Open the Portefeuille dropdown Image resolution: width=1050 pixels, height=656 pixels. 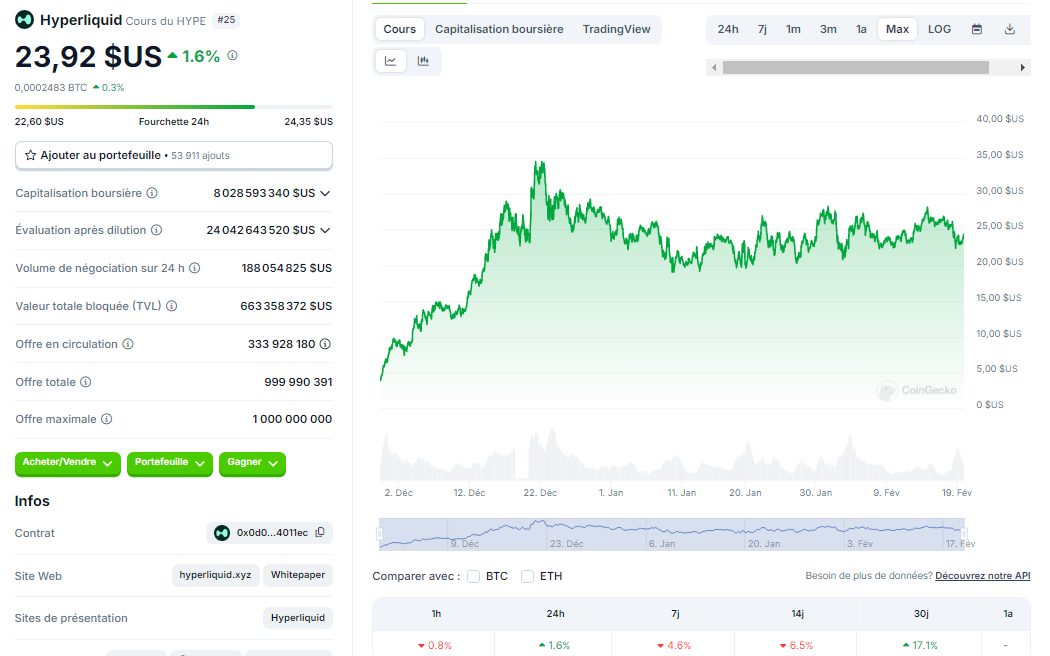coord(169,463)
